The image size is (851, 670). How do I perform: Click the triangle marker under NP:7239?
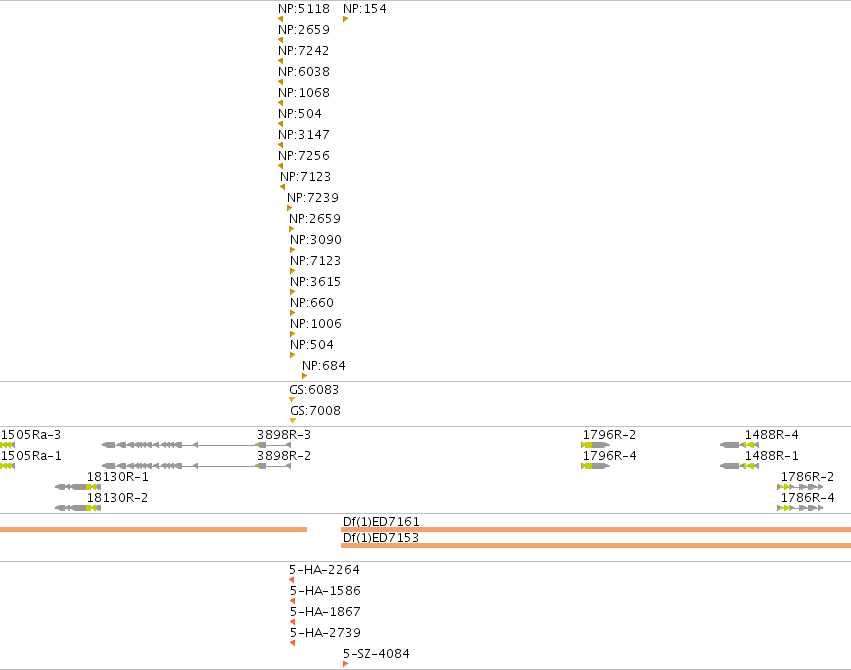pyautogui.click(x=289, y=208)
